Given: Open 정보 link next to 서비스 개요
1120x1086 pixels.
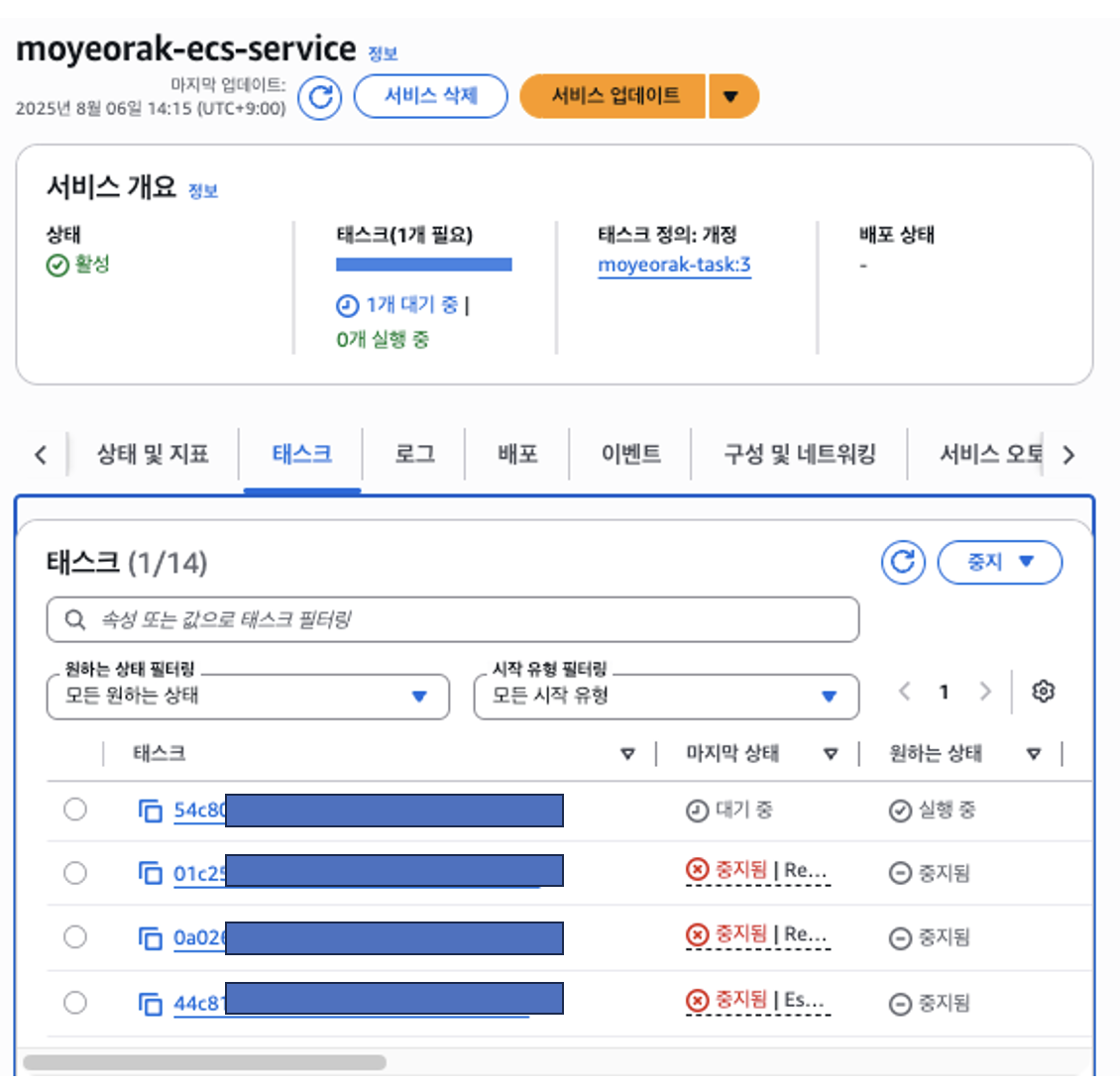Looking at the screenshot, I should pyautogui.click(x=203, y=190).
